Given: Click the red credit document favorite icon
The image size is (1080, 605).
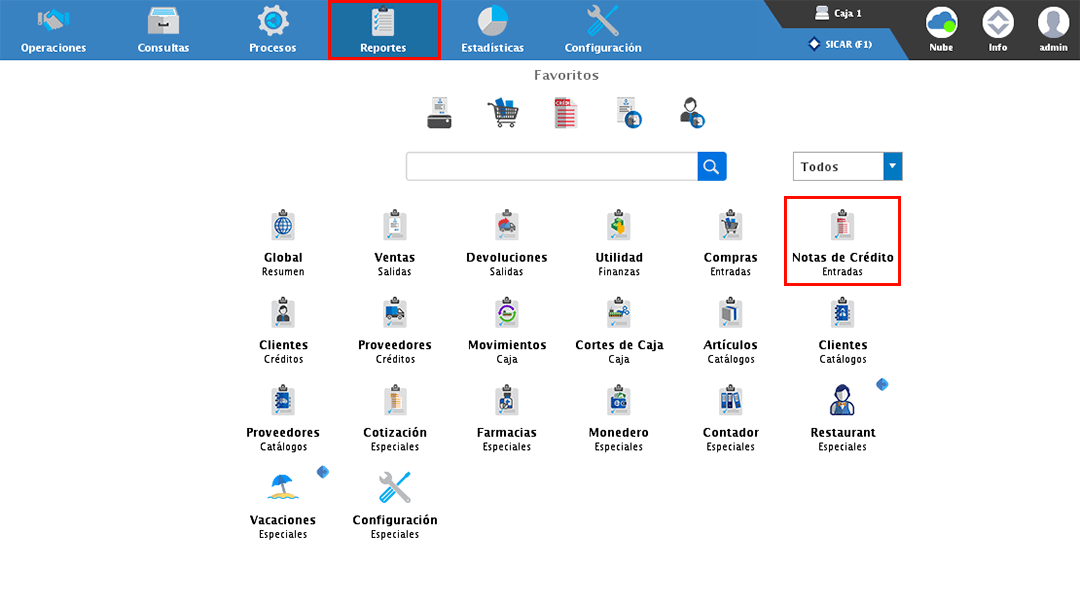Looking at the screenshot, I should point(565,113).
